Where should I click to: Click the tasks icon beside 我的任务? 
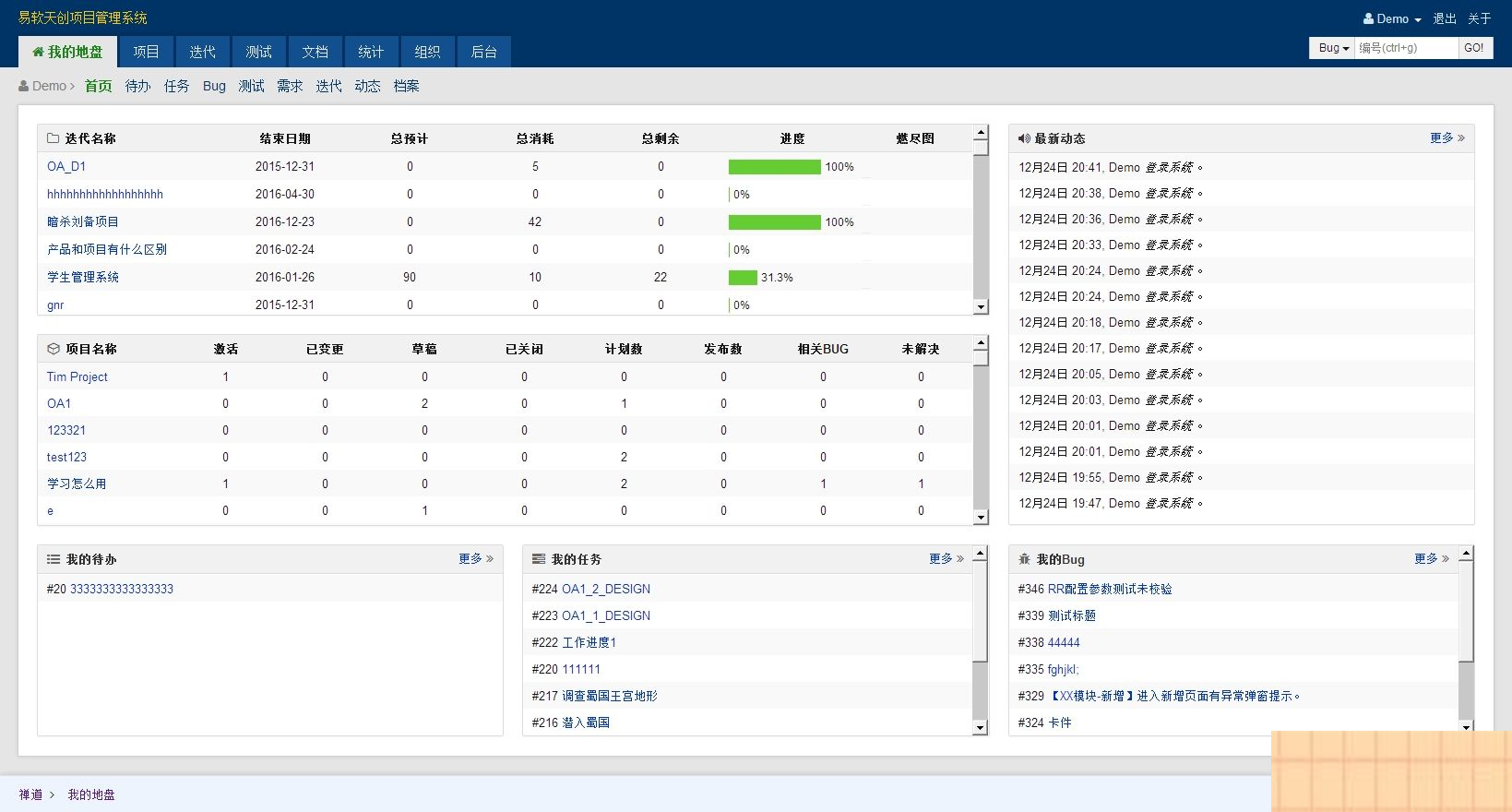[x=539, y=559]
